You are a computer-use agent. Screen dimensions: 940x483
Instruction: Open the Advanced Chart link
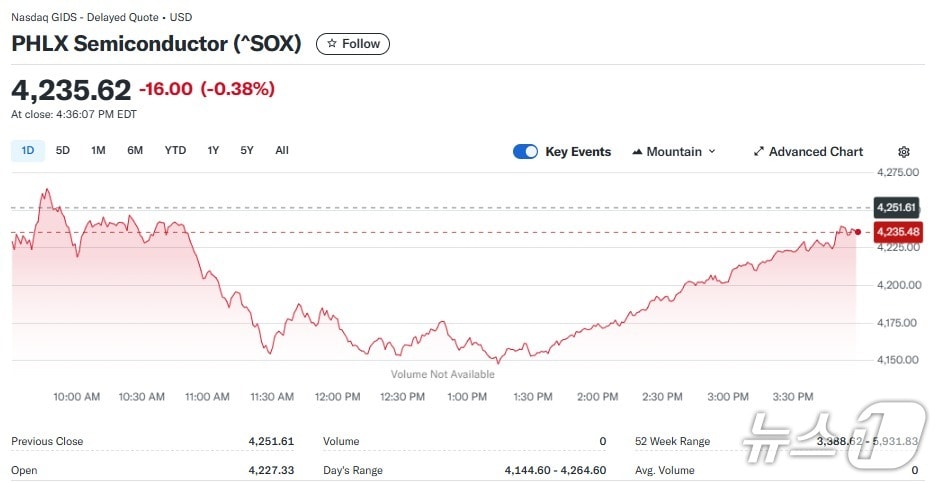coord(815,152)
